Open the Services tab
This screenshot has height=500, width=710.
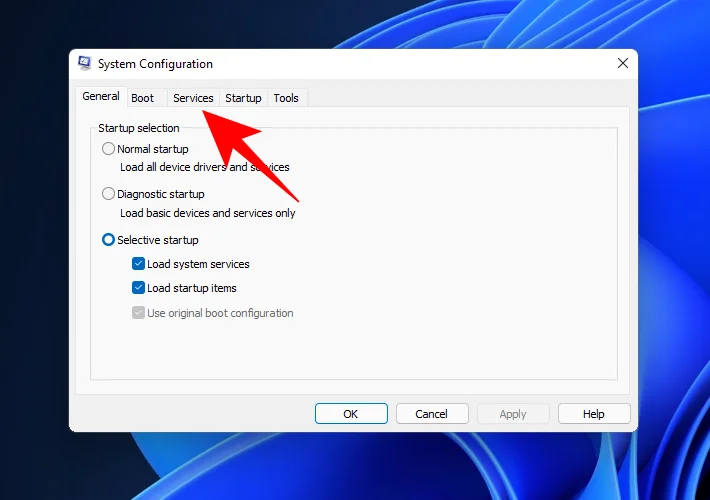[x=193, y=98]
